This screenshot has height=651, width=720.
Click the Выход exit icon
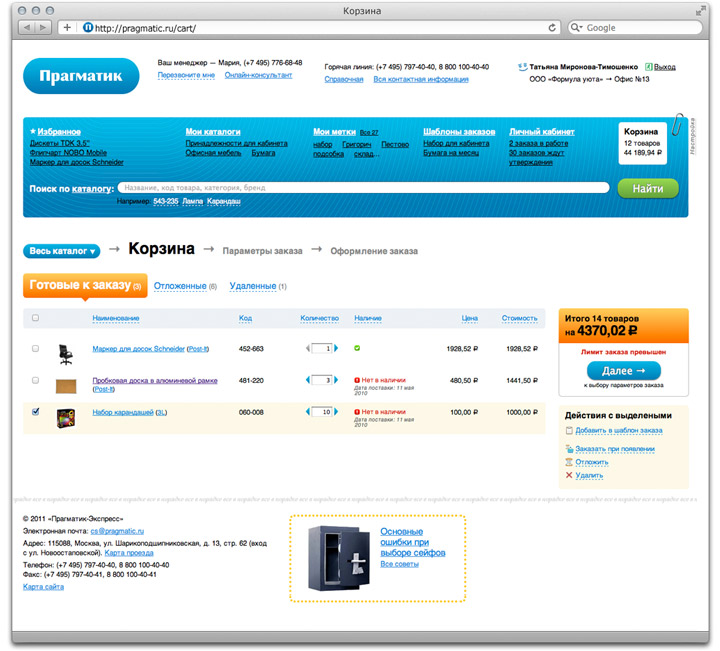pos(649,67)
